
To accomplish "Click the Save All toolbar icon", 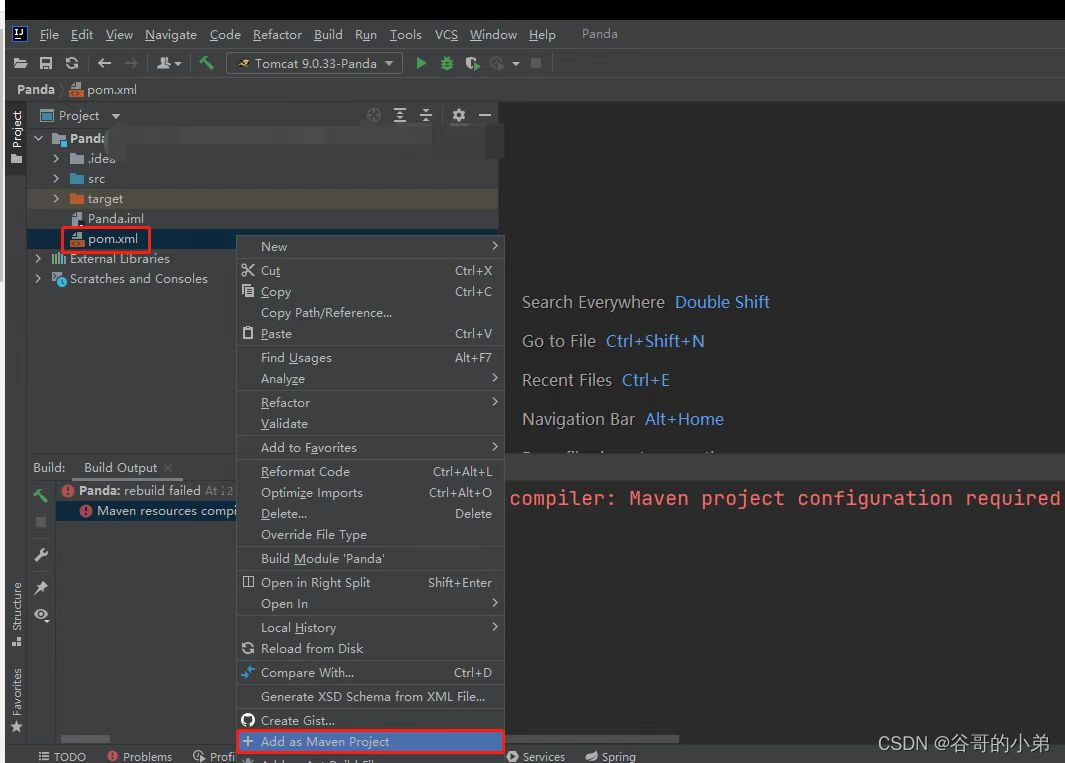I will [x=44, y=62].
